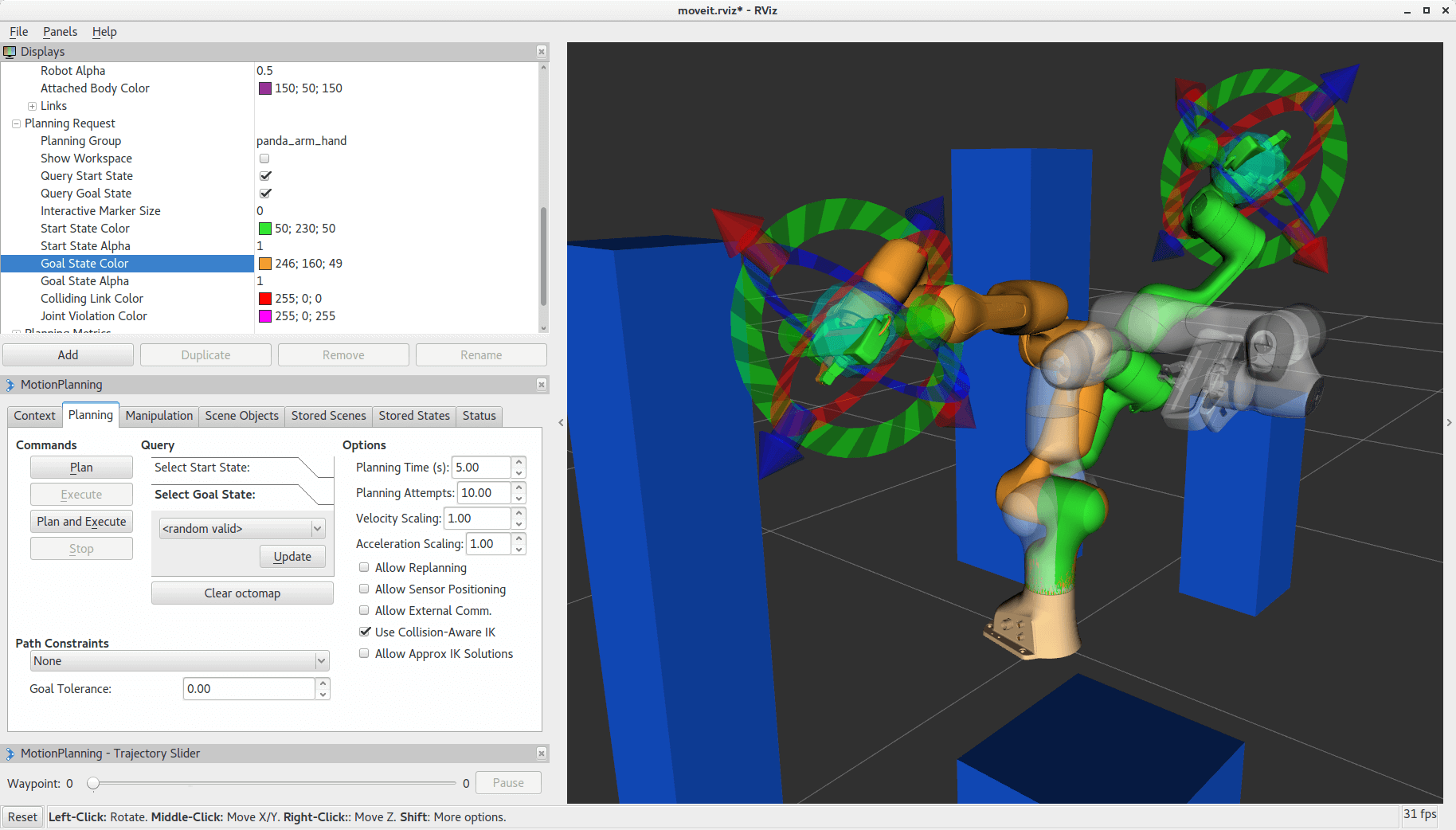Click the Trajectory Slider panel icon
Viewport: 1456px width, 830px height.
(x=10, y=754)
